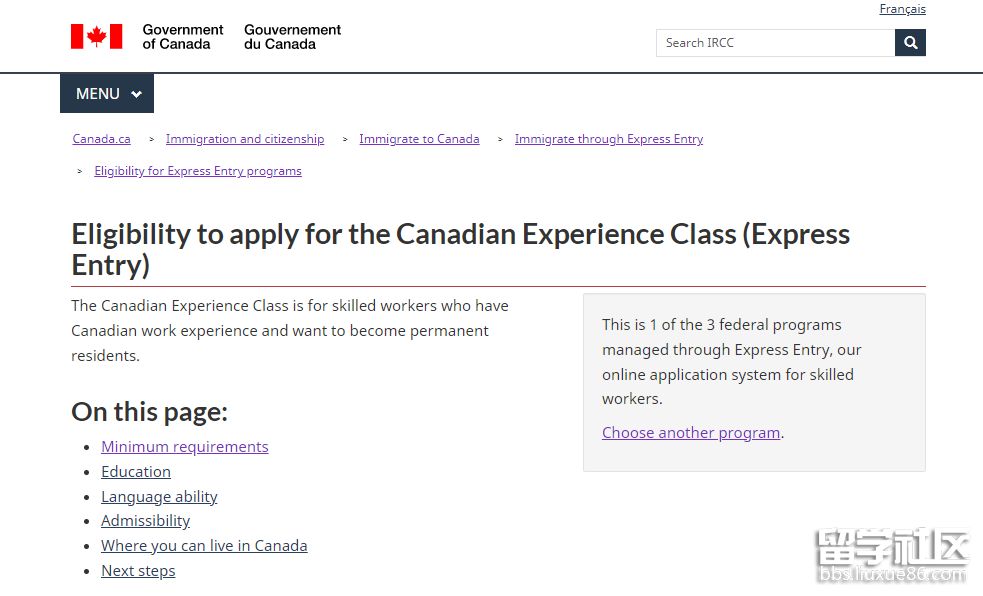Click the magnifying glass search icon

click(910, 43)
